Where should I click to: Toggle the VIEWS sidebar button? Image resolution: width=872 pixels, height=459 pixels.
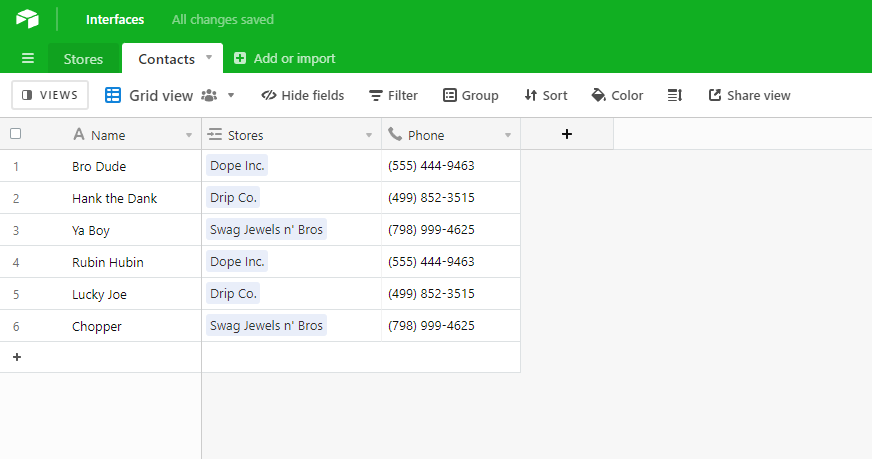[50, 95]
